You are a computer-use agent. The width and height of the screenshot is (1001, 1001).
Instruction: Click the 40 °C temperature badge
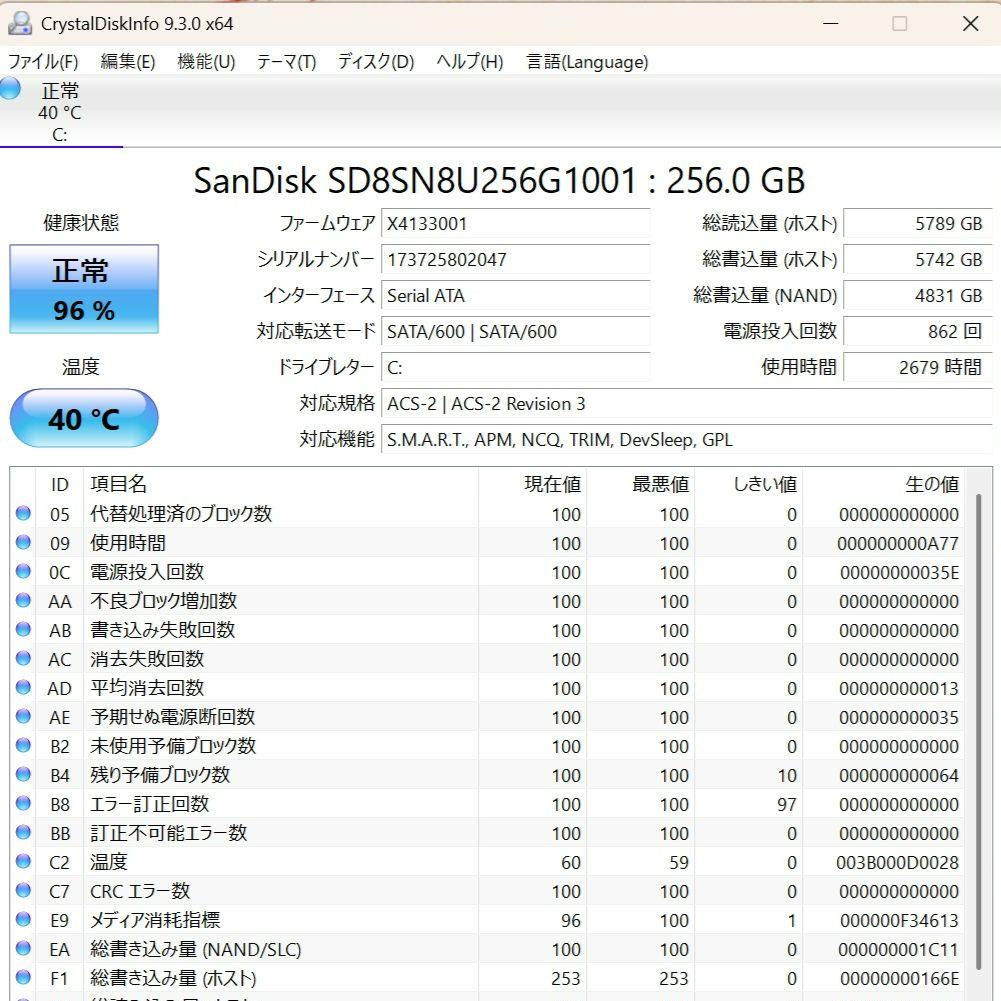83,418
